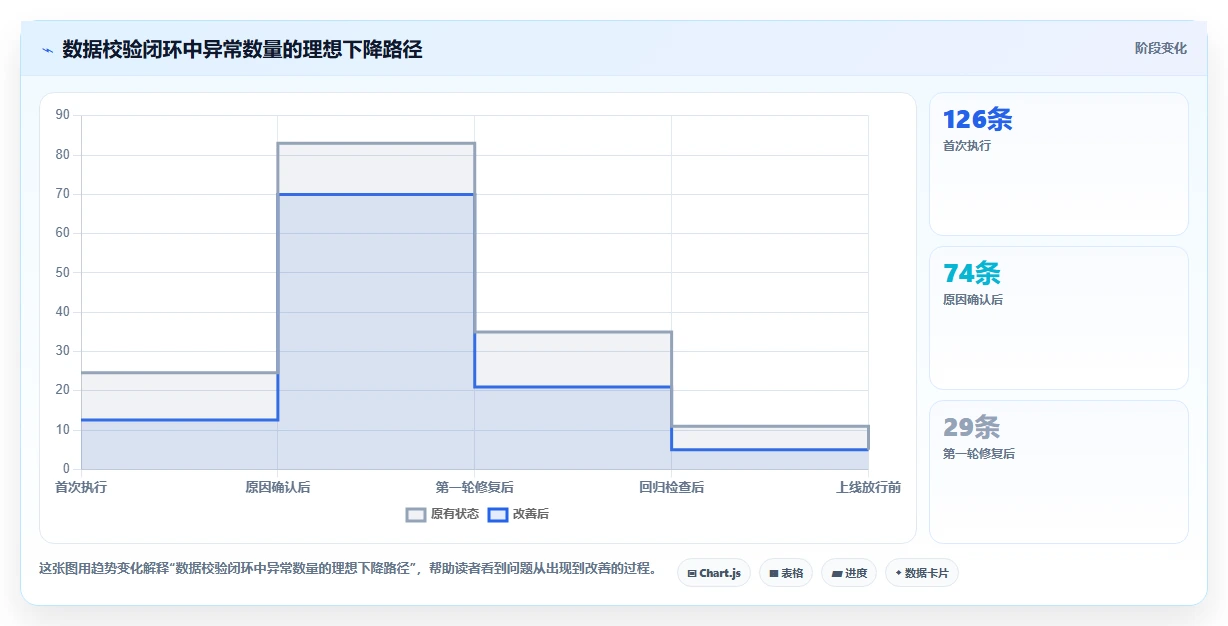
Task: Click the 表格 tag icon
Action: point(774,573)
